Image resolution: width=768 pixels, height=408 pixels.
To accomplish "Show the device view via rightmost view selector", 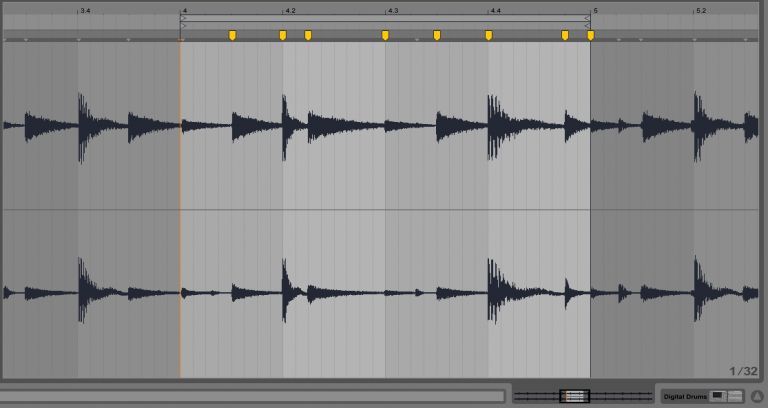I will [735, 396].
